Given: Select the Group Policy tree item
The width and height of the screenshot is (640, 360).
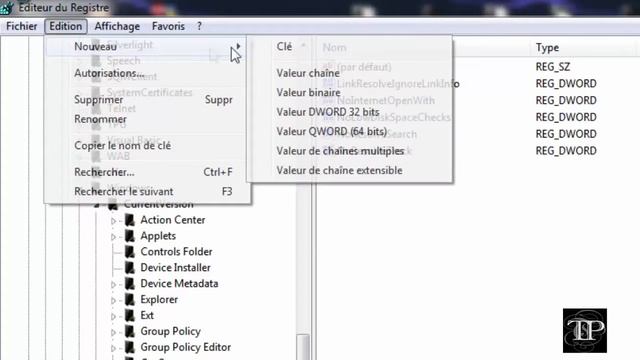Looking at the screenshot, I should tap(171, 331).
